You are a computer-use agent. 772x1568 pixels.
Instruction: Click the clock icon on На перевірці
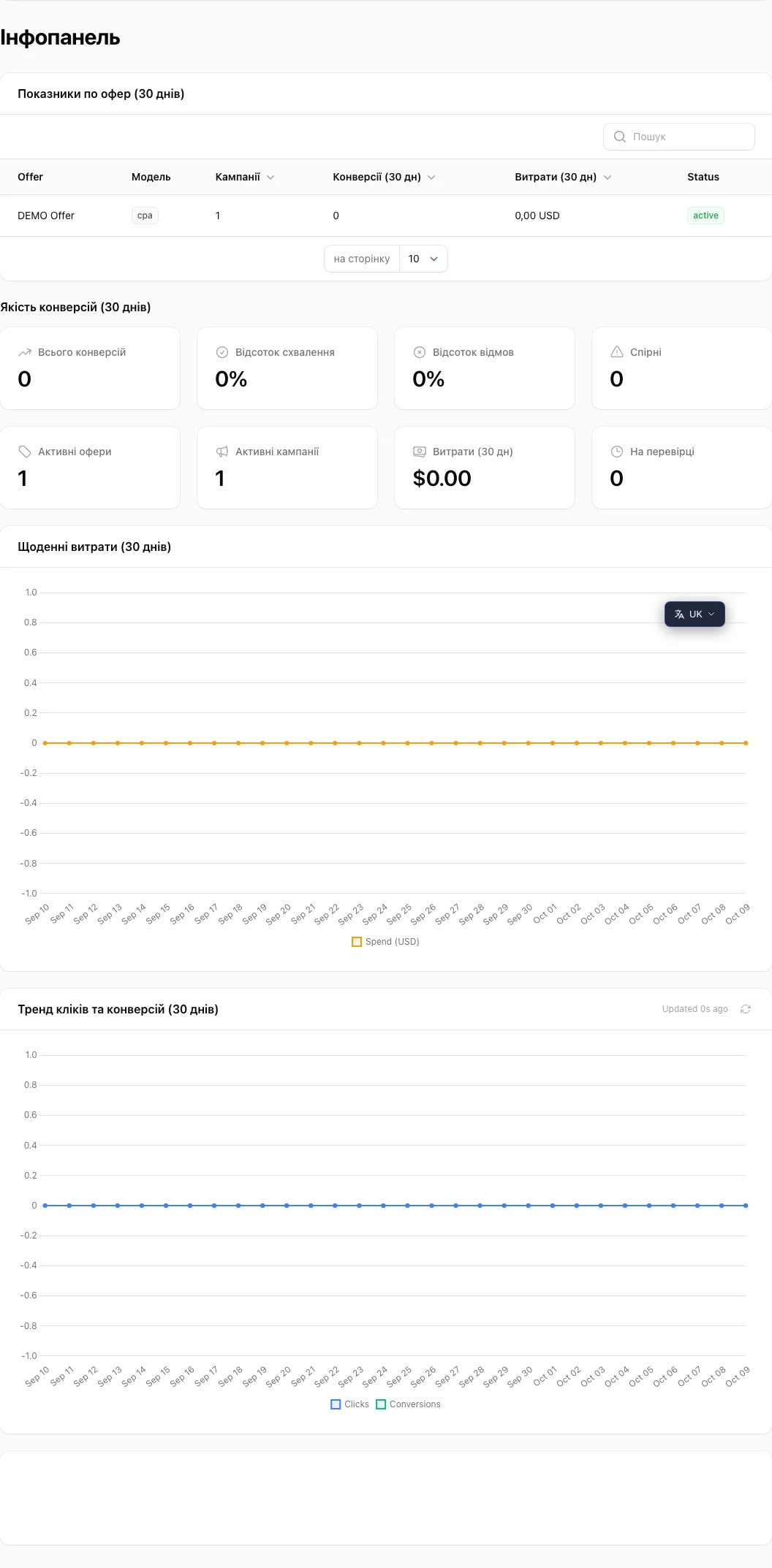tap(617, 452)
